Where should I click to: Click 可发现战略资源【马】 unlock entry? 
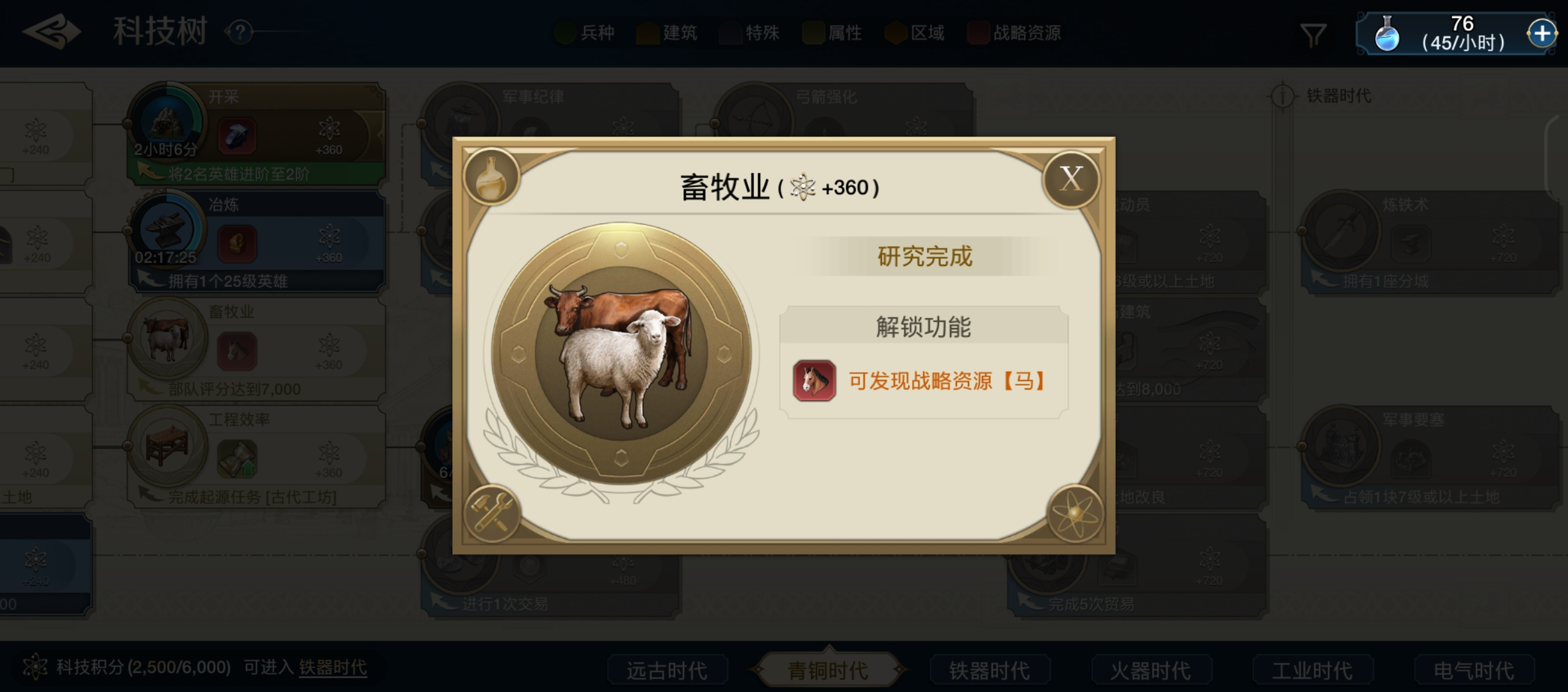click(924, 381)
